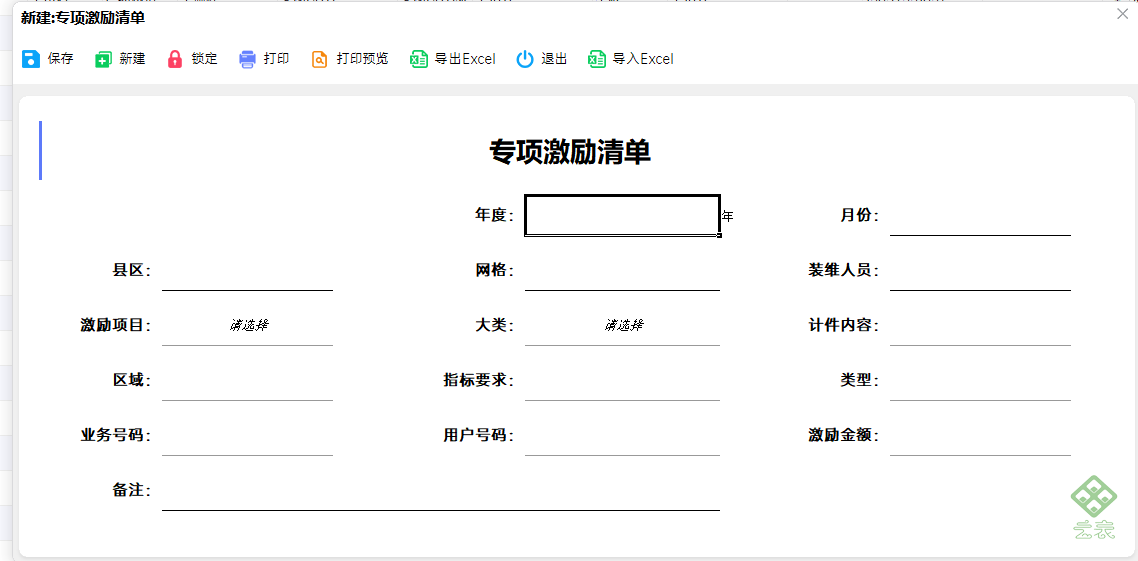Click the green New (新建) plus icon
1138x561 pixels.
pyautogui.click(x=104, y=59)
